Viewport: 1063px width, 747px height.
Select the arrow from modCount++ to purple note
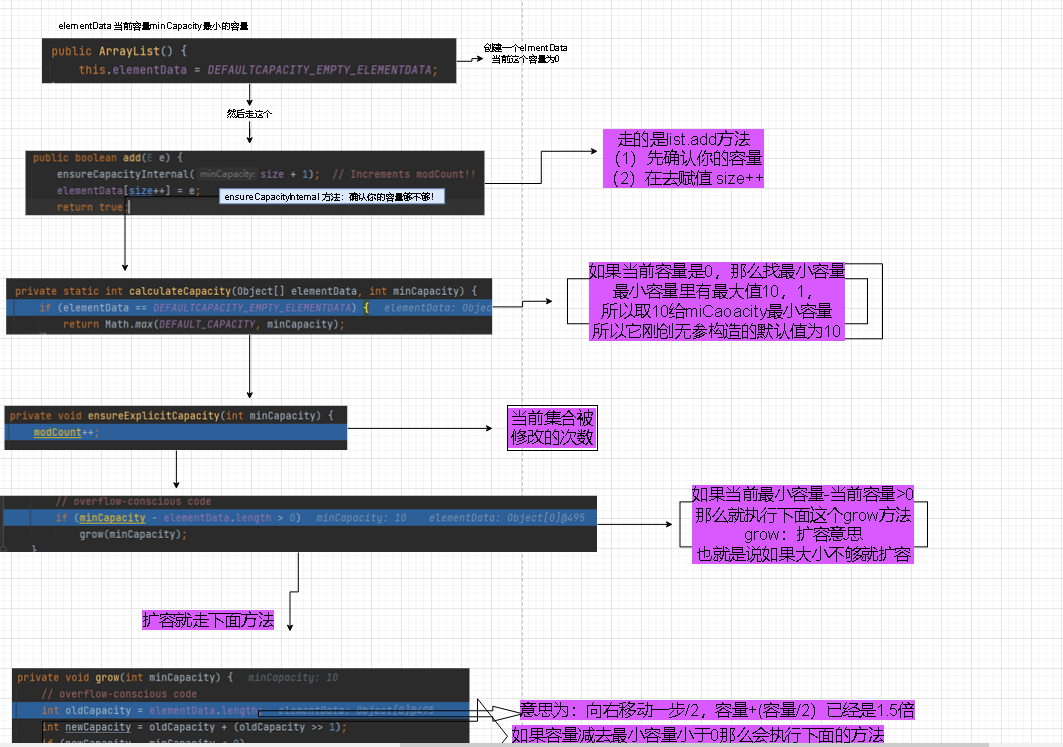pyautogui.click(x=420, y=428)
